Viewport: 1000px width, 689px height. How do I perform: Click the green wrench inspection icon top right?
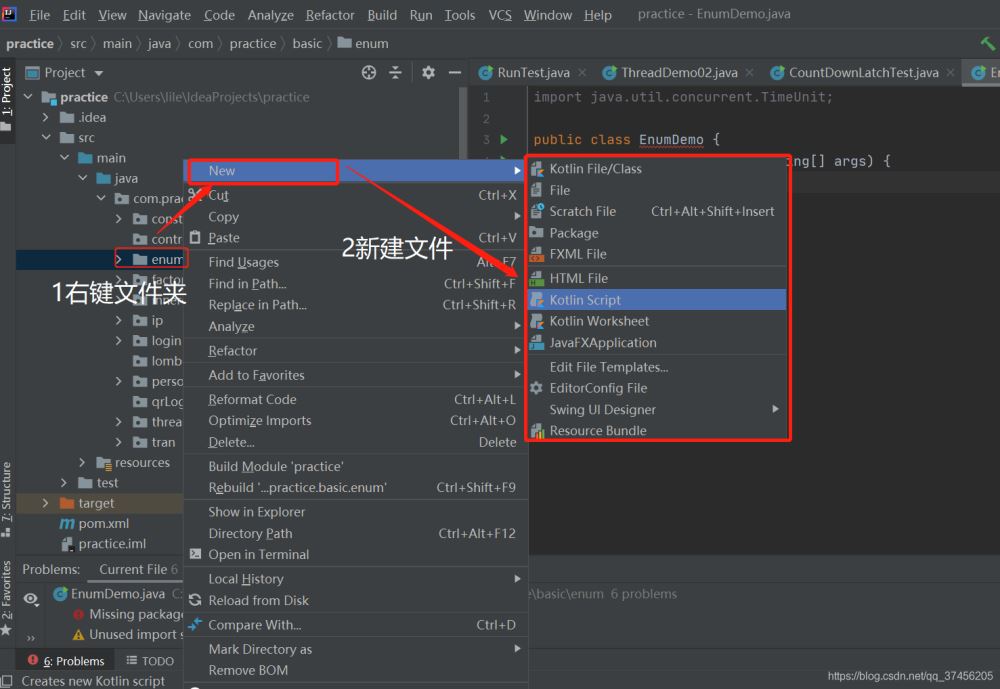pos(988,43)
